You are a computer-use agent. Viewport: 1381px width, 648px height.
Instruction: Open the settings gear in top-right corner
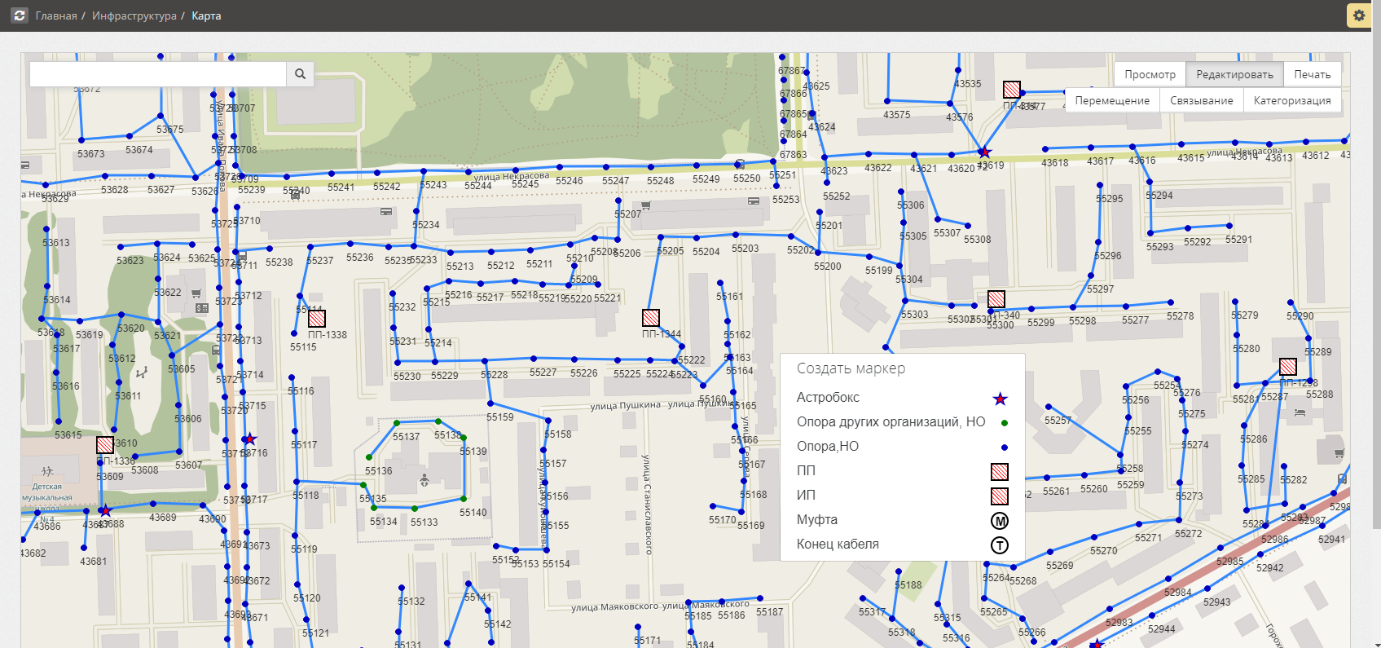pyautogui.click(x=1358, y=15)
